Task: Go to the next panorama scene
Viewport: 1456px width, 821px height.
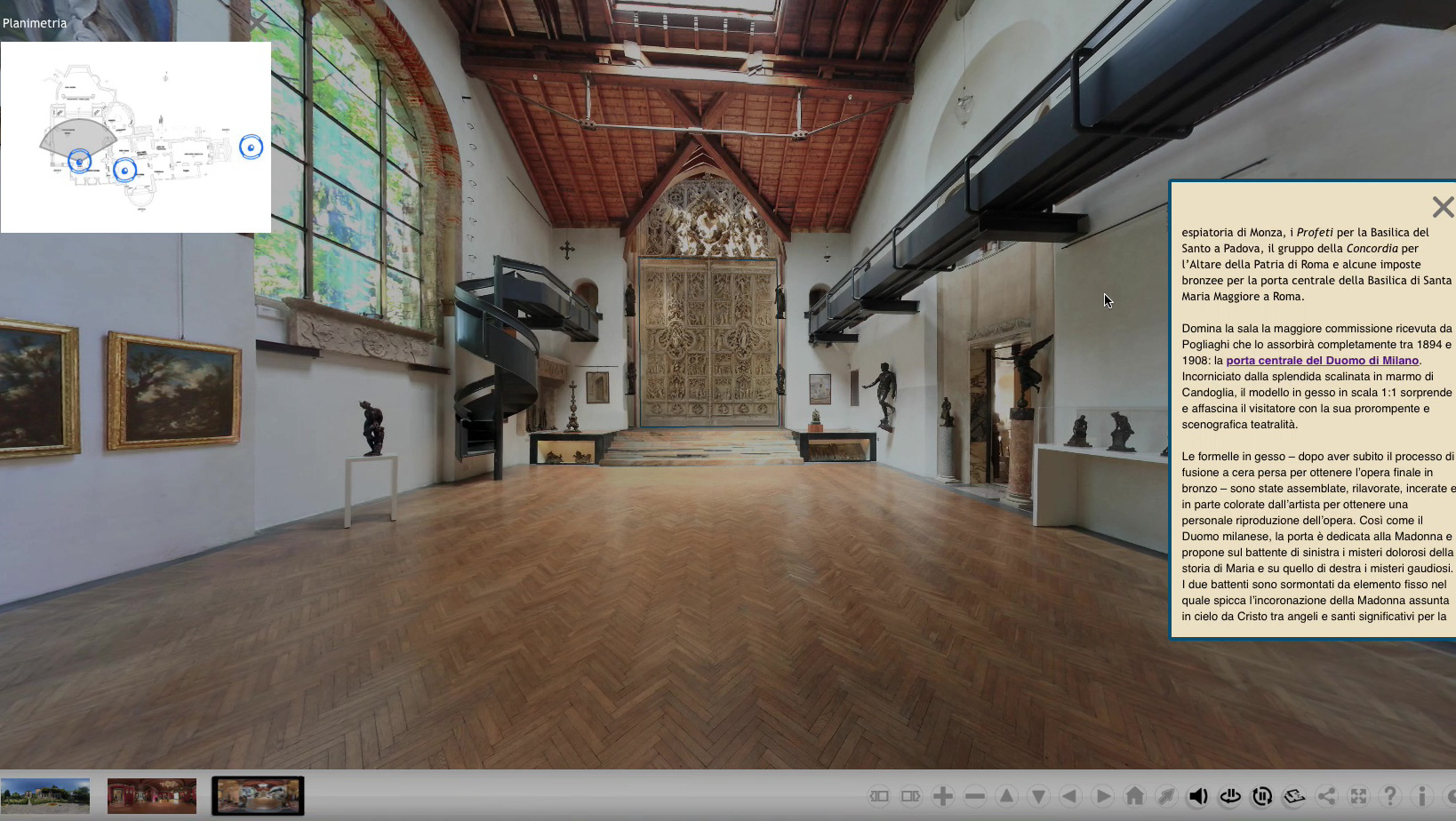Action: (911, 796)
